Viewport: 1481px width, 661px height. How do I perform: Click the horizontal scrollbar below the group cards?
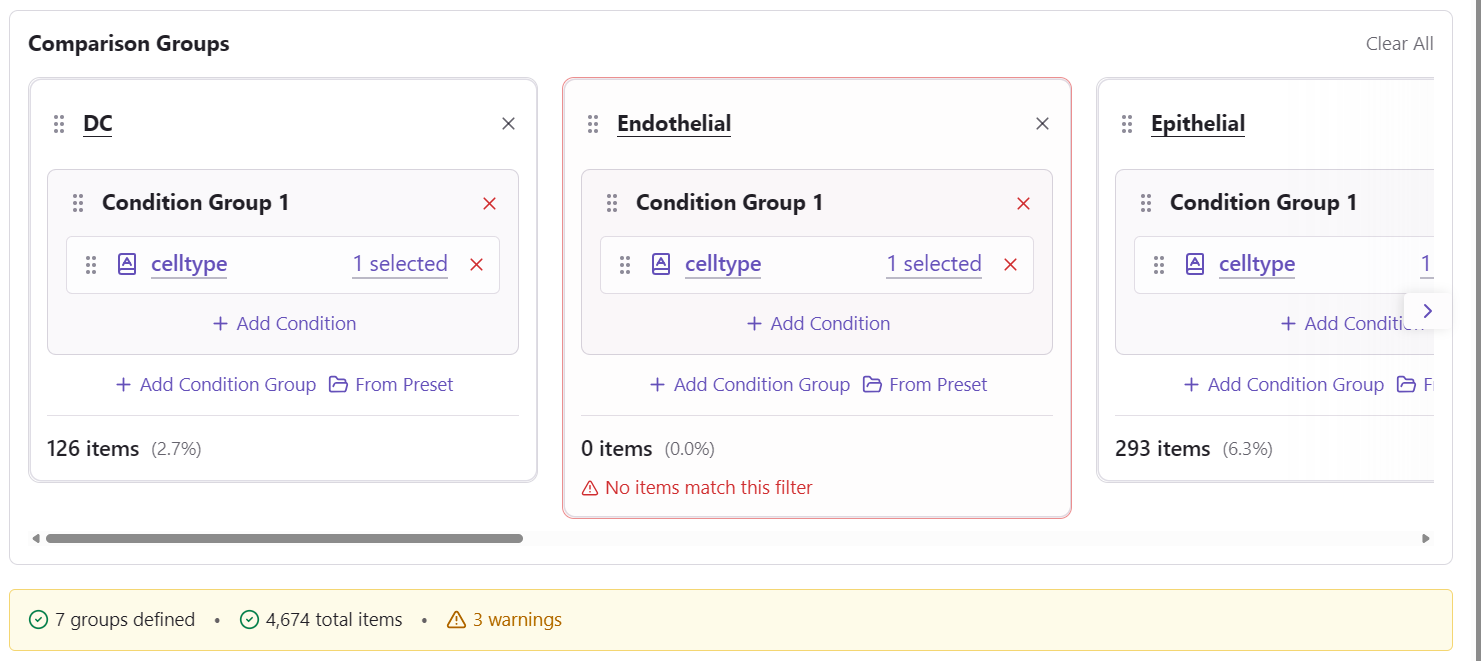point(285,538)
